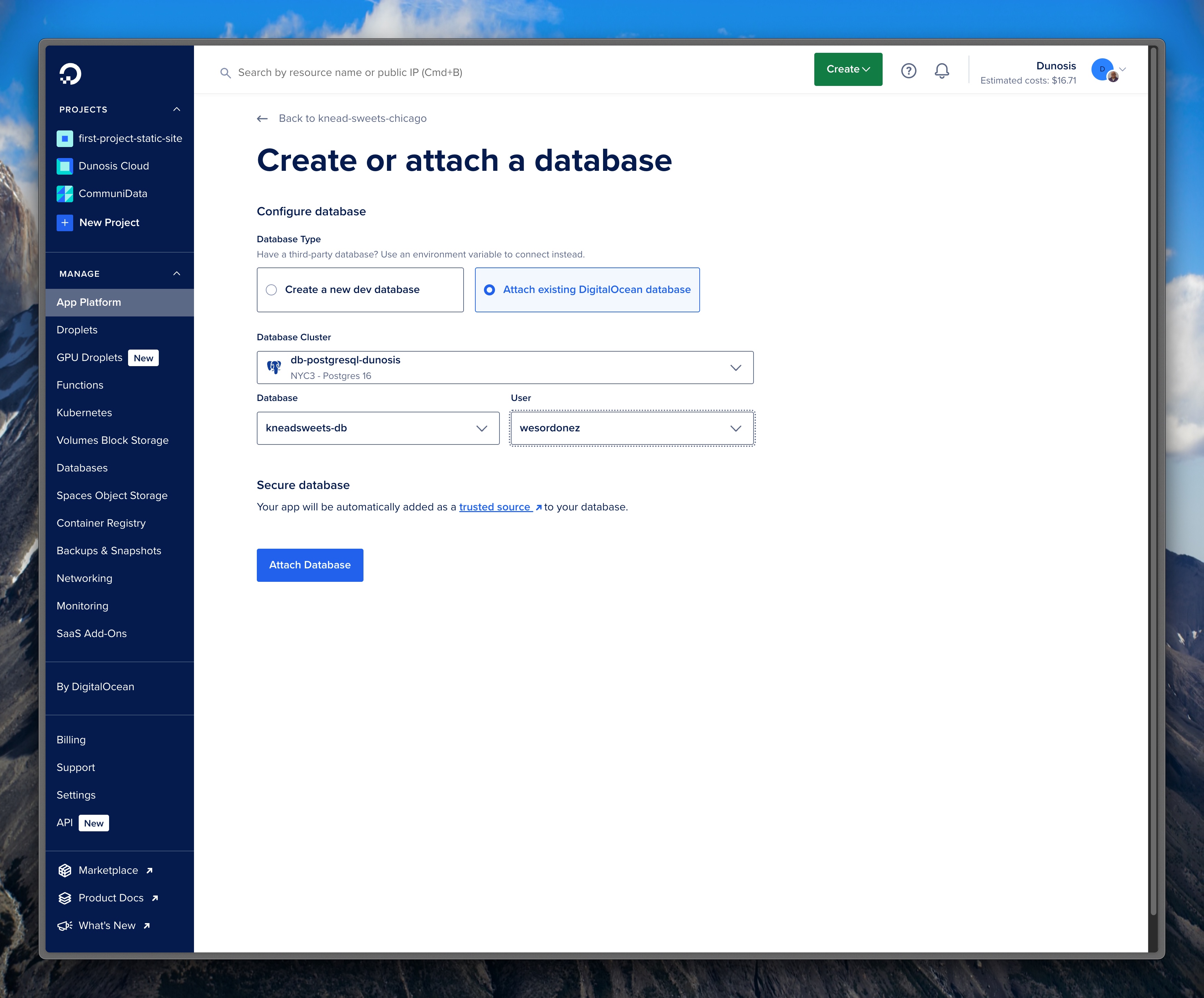Click the CommuniData project icon
Viewport: 1204px width, 998px height.
tap(65, 194)
